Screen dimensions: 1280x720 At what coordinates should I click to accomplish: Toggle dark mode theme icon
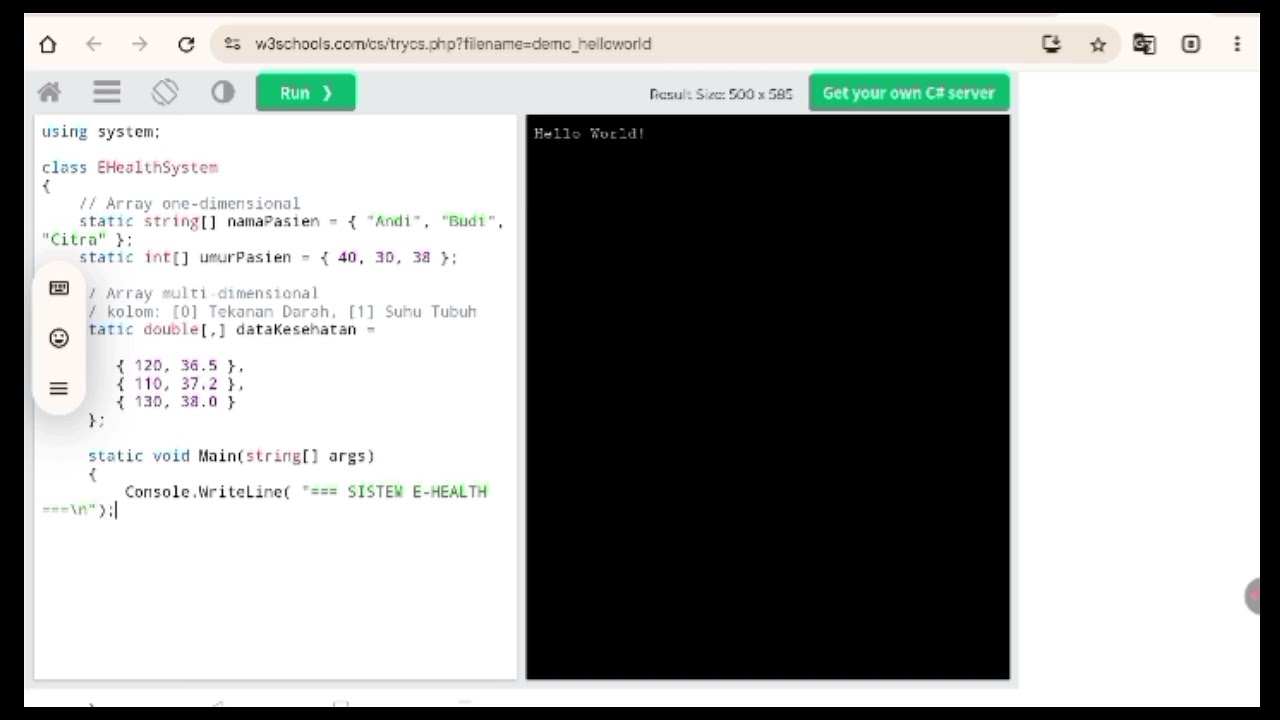click(x=222, y=93)
